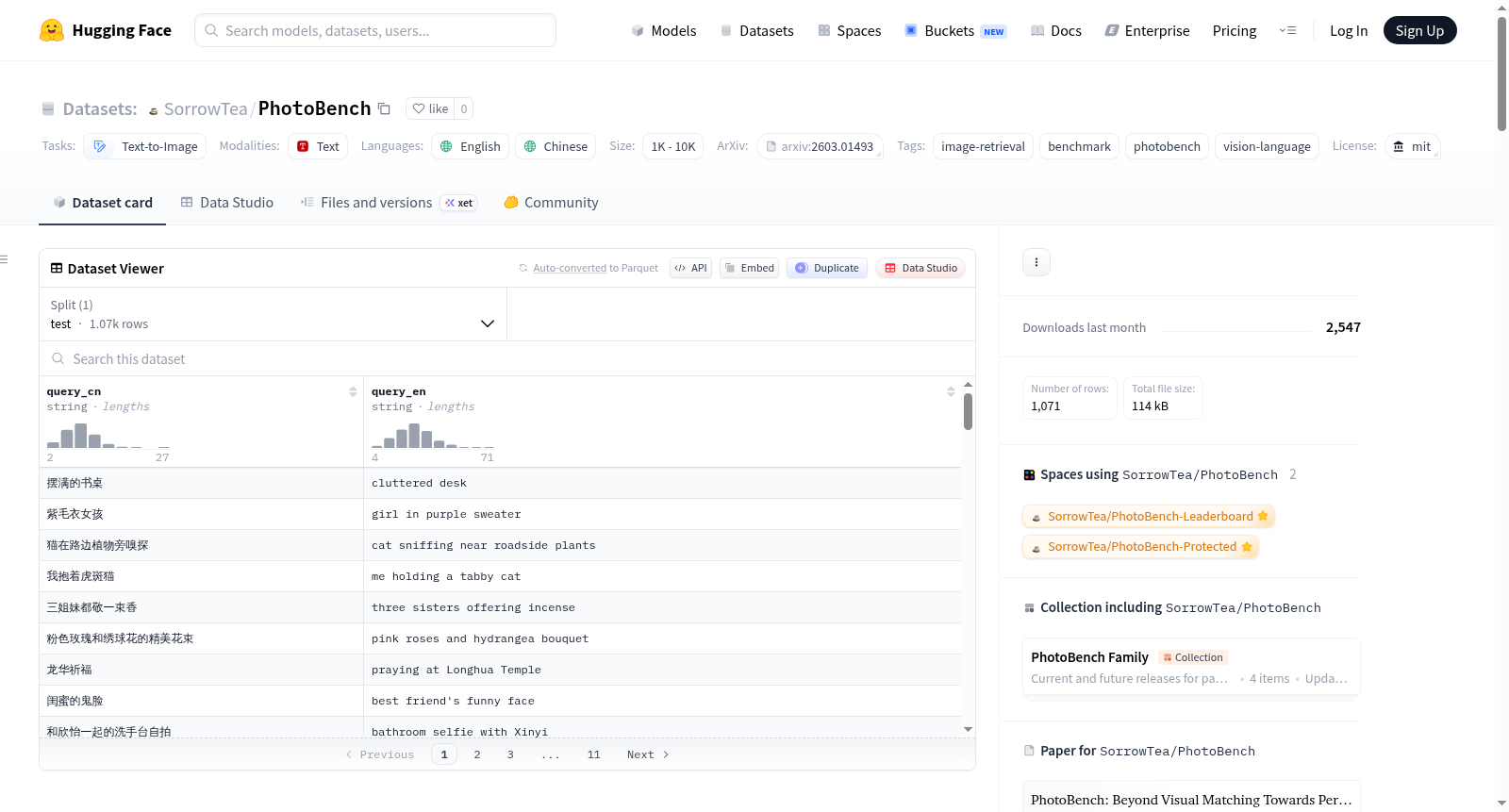1509x812 pixels.
Task: Select the 'girl in purple sweater' cell
Action: click(x=662, y=514)
